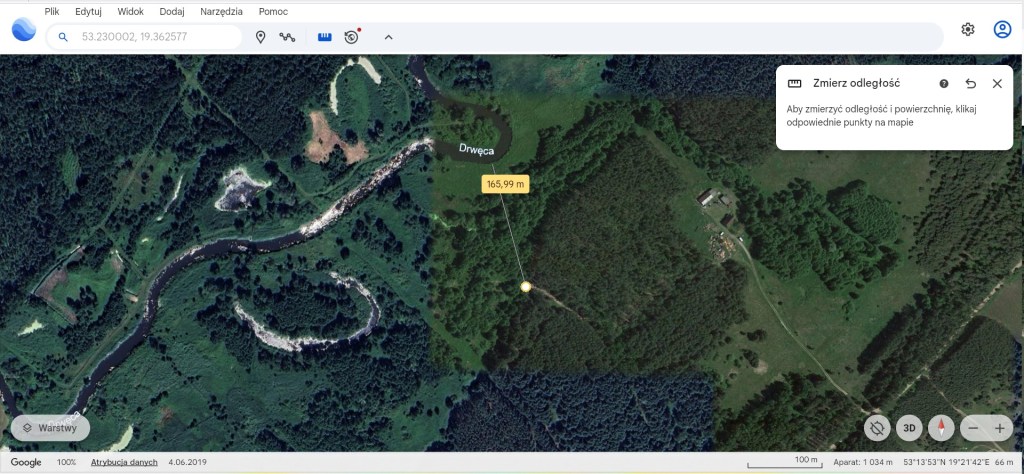The image size is (1024, 474).
Task: Zoom in with the plus button
Action: [x=999, y=428]
